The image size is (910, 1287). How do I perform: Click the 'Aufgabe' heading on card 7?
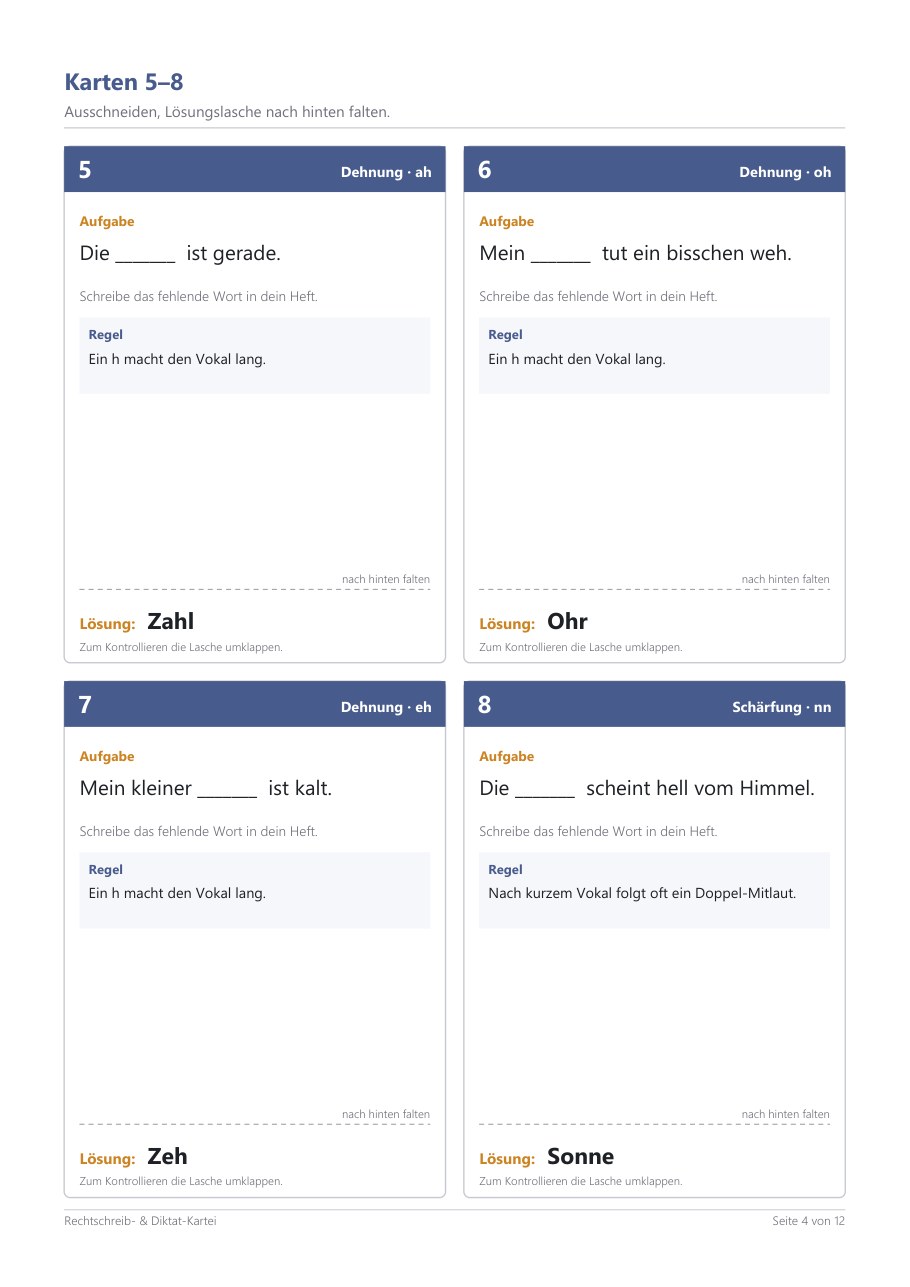tap(107, 756)
